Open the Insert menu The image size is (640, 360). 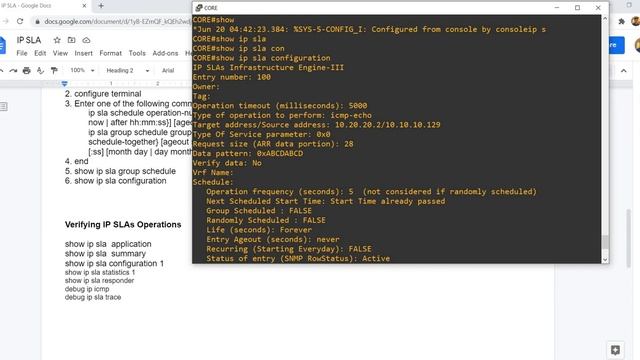pyautogui.click(x=83, y=53)
